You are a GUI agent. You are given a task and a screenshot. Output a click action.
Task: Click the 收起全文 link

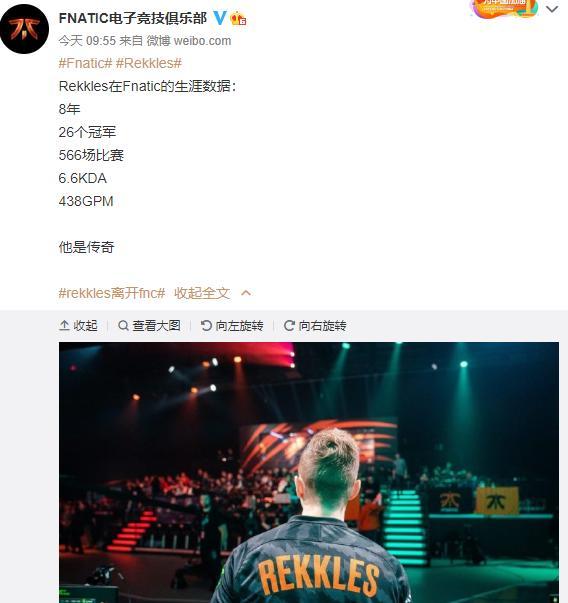202,293
